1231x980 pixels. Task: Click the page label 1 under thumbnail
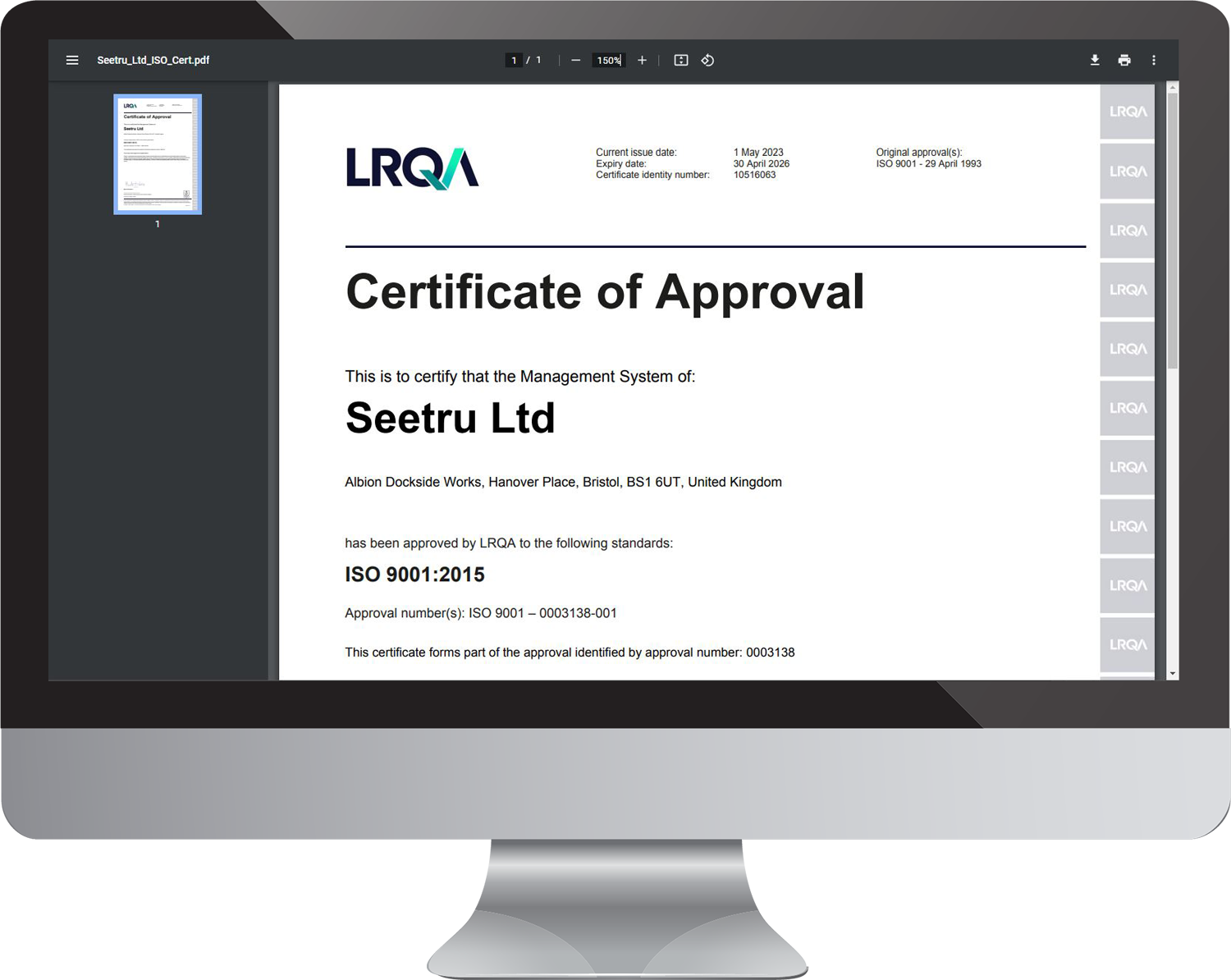(158, 224)
